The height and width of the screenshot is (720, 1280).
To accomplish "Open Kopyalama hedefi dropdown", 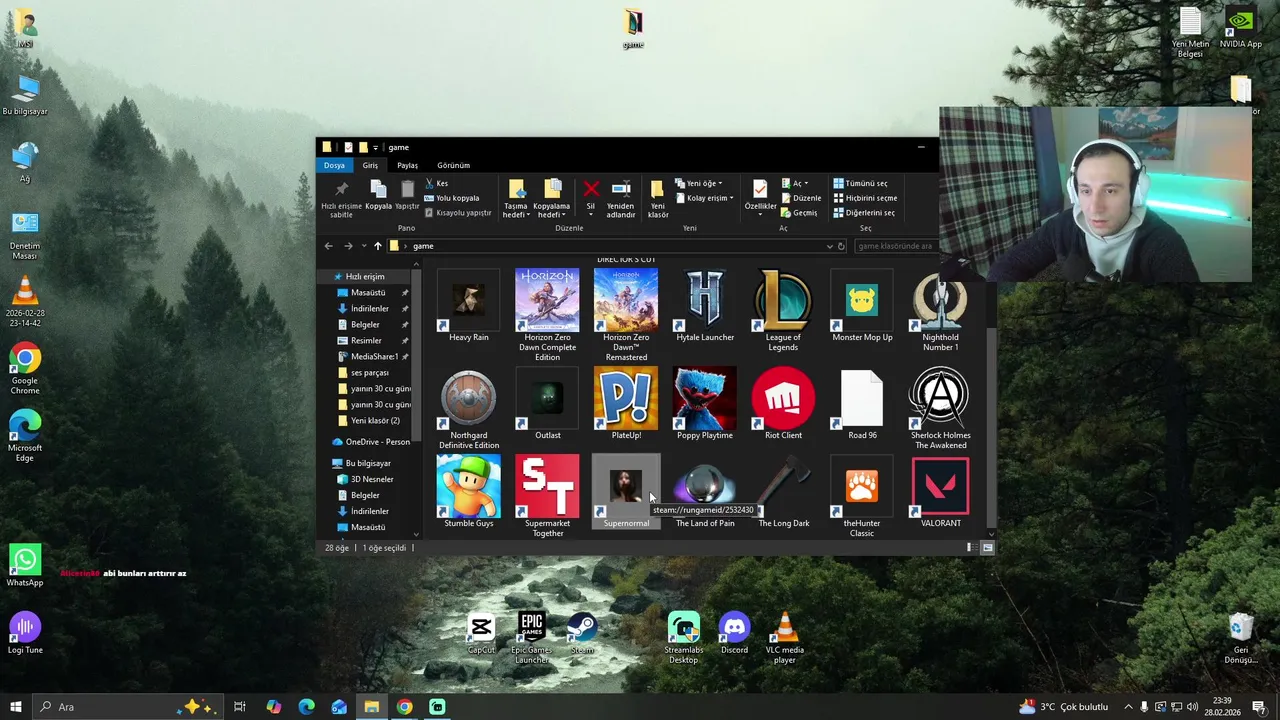I will coord(552,199).
